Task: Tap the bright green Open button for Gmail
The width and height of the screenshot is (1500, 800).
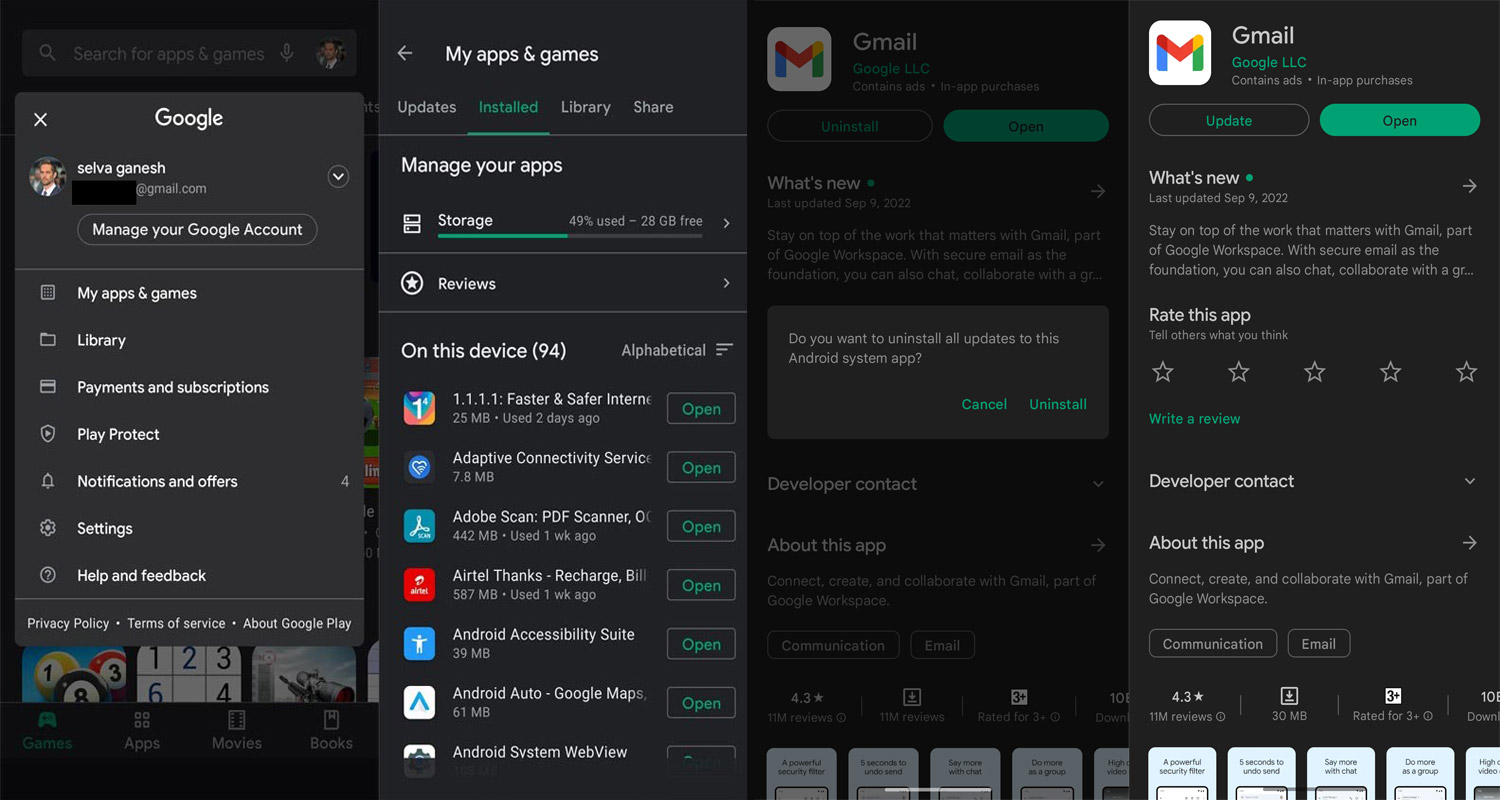Action: pyautogui.click(x=1399, y=120)
